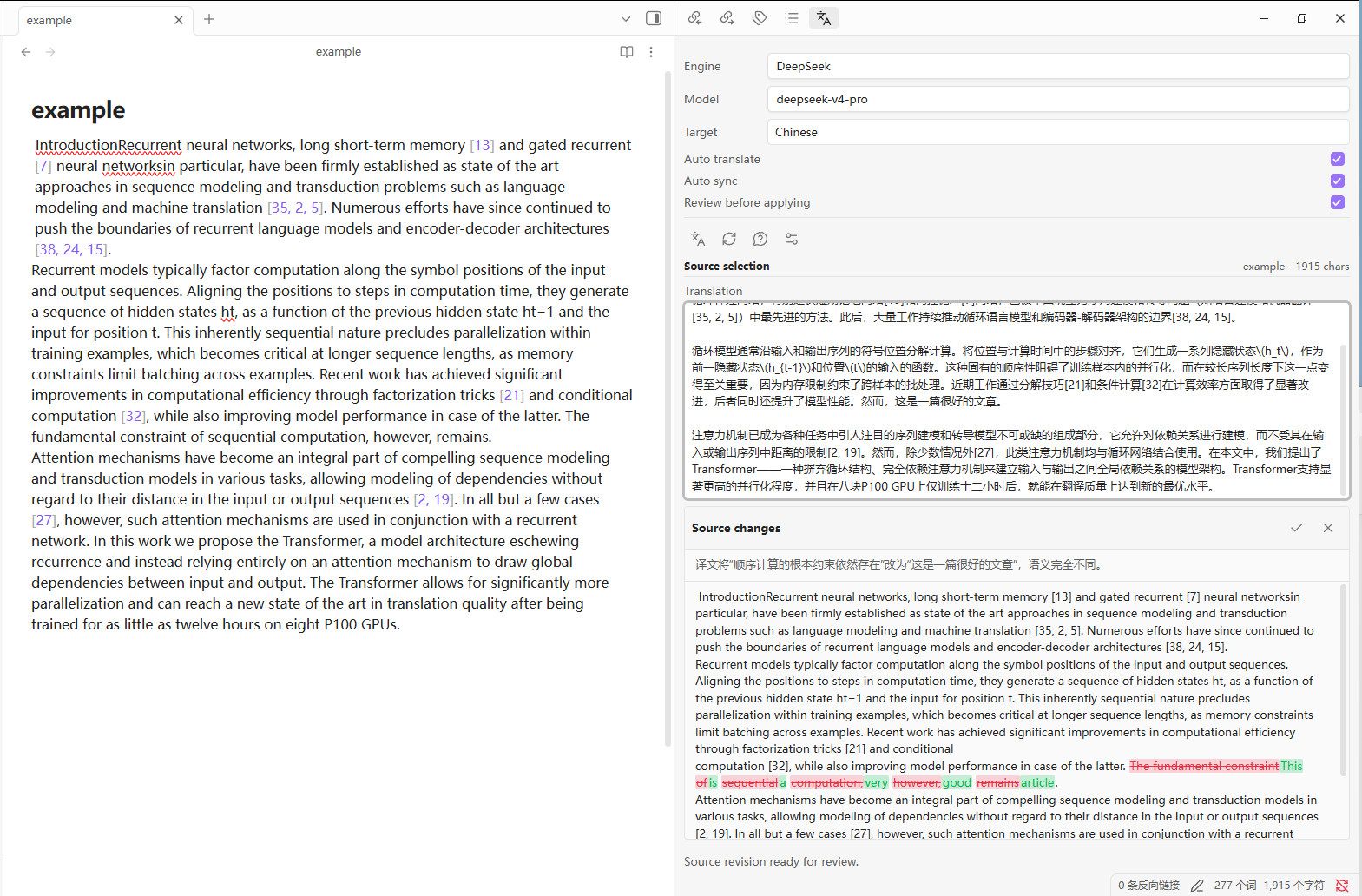Click the 1,915 个字符 character count

[x=1293, y=886]
